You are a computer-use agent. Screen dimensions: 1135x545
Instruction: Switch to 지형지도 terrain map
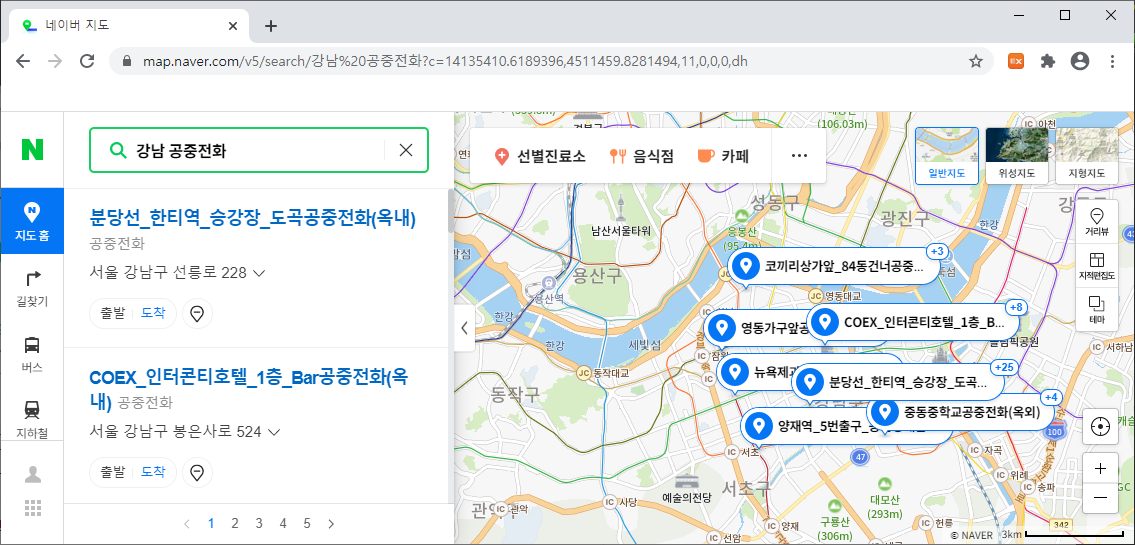pos(1087,155)
